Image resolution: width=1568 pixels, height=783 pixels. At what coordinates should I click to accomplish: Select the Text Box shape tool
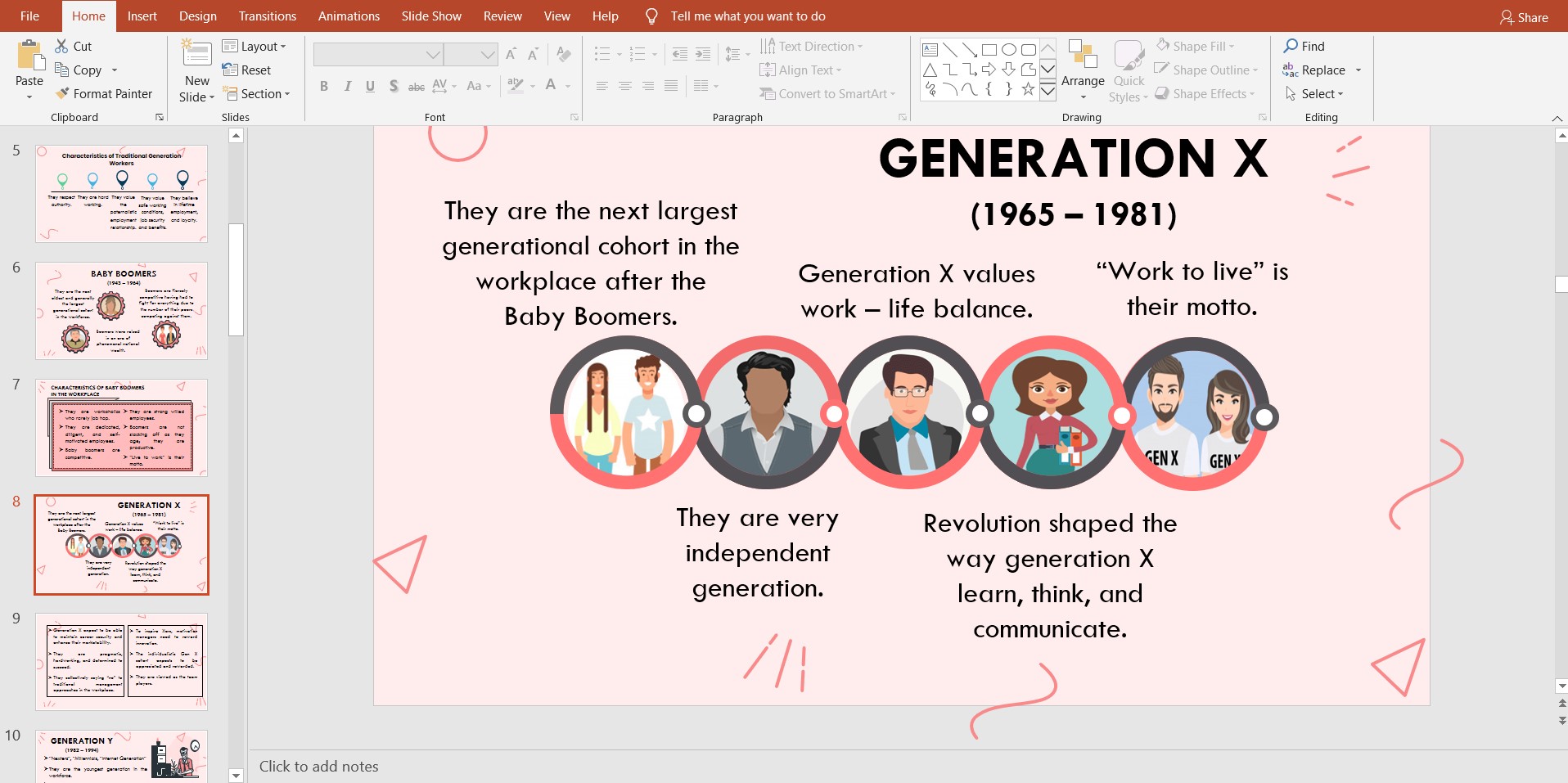pos(930,50)
